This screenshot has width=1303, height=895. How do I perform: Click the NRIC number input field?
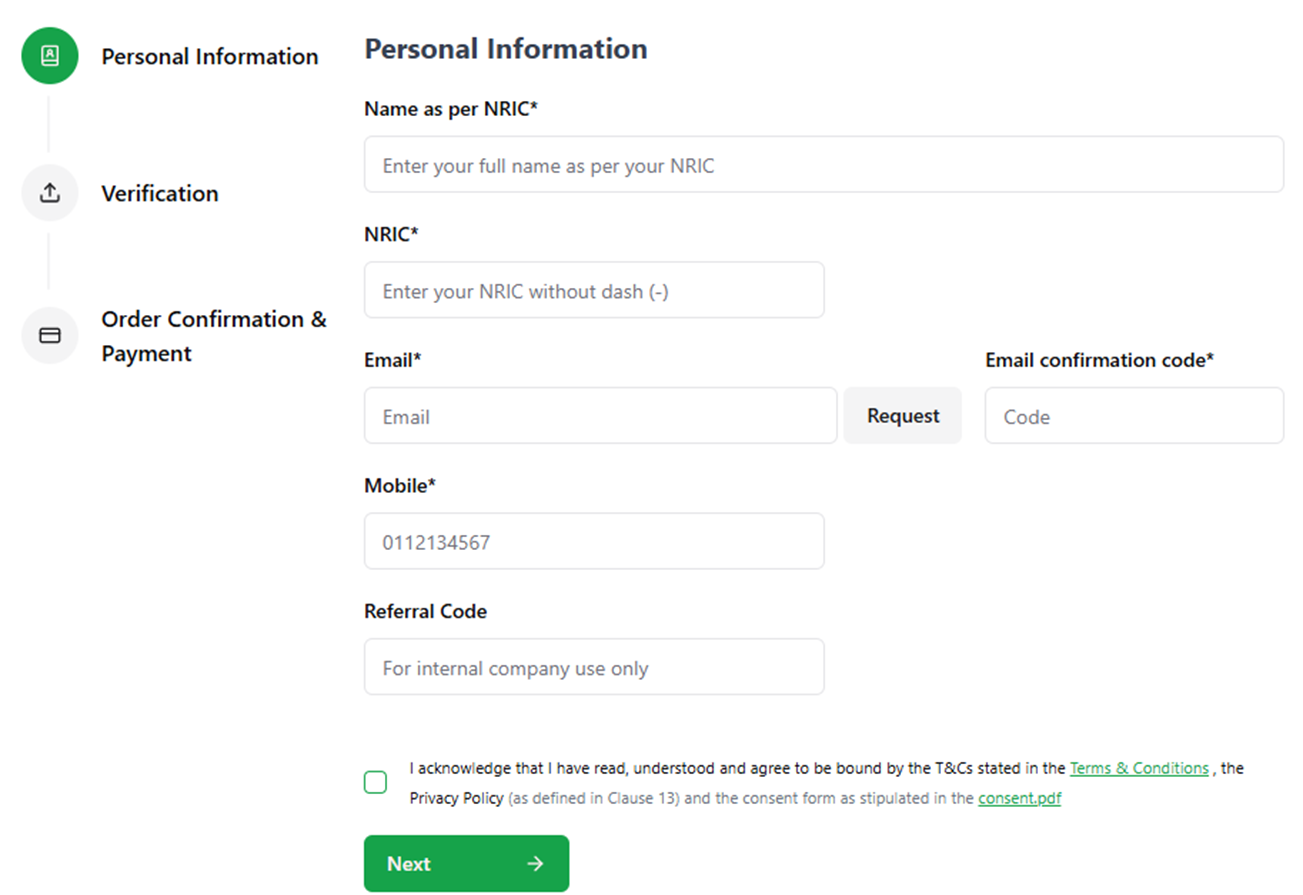coord(594,291)
